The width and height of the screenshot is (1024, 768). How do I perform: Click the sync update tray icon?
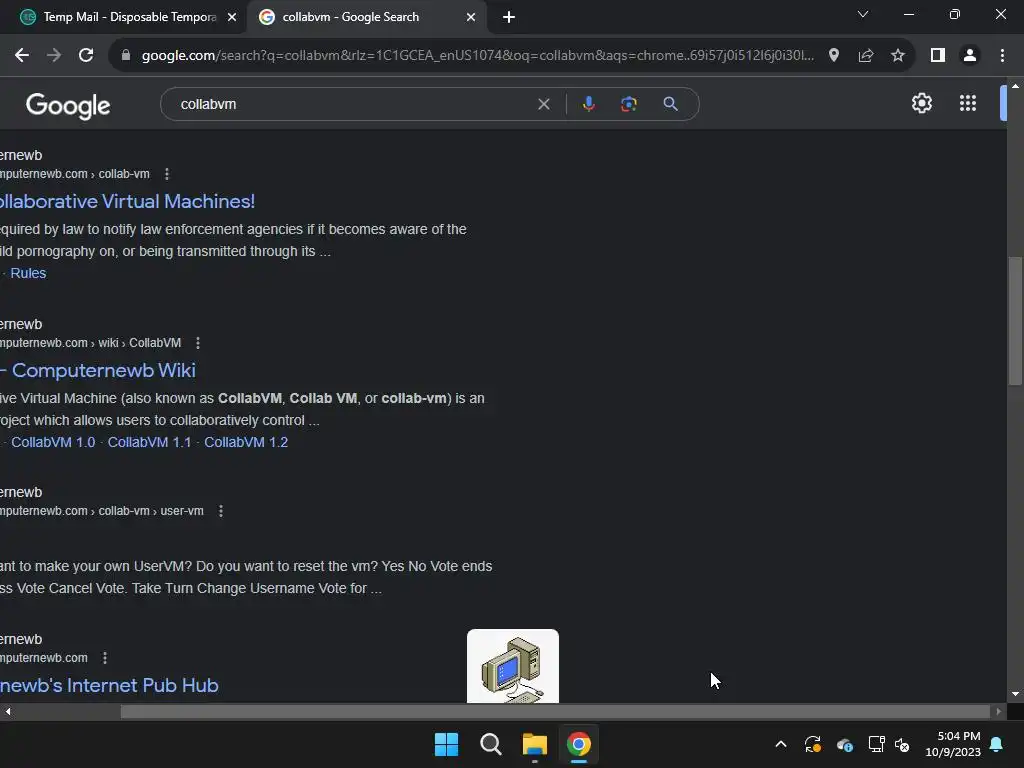tap(812, 744)
